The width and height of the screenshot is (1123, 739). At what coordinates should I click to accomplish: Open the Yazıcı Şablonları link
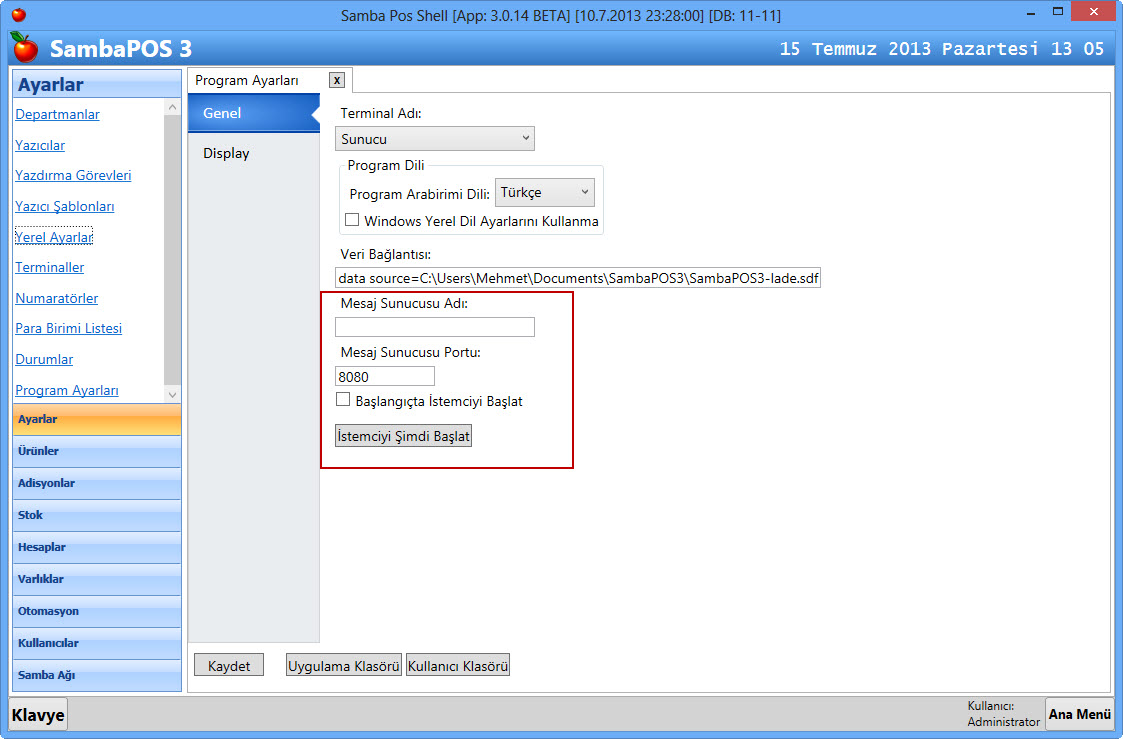point(64,206)
